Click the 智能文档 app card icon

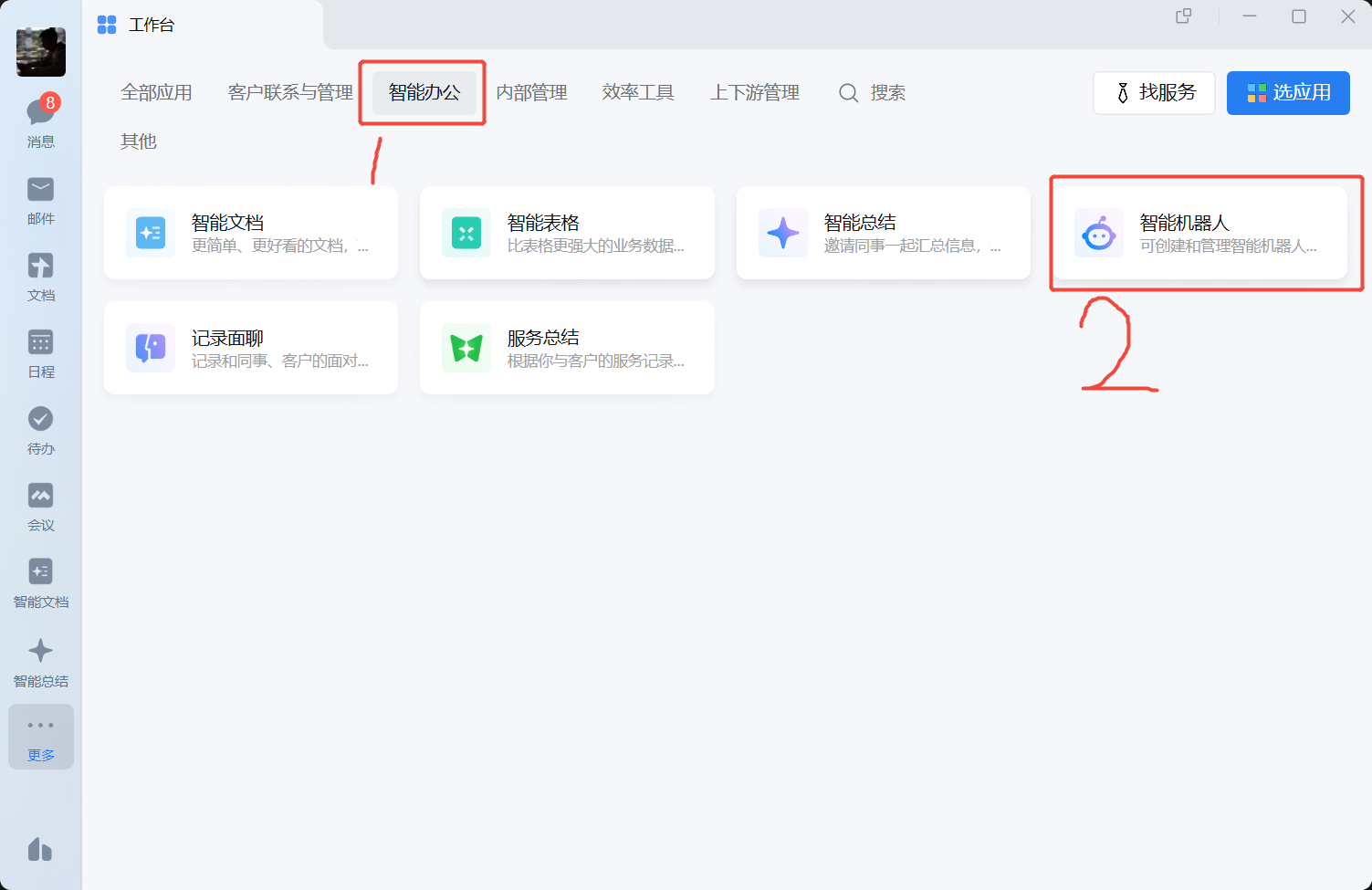[151, 233]
